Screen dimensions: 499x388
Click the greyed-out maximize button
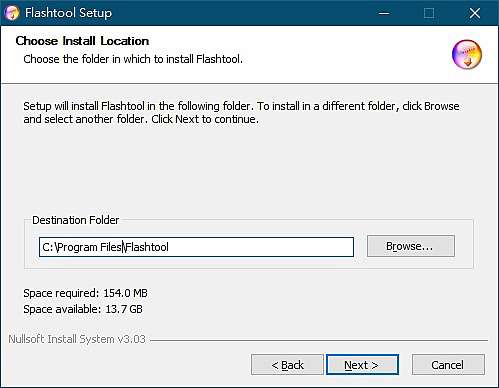[429, 13]
